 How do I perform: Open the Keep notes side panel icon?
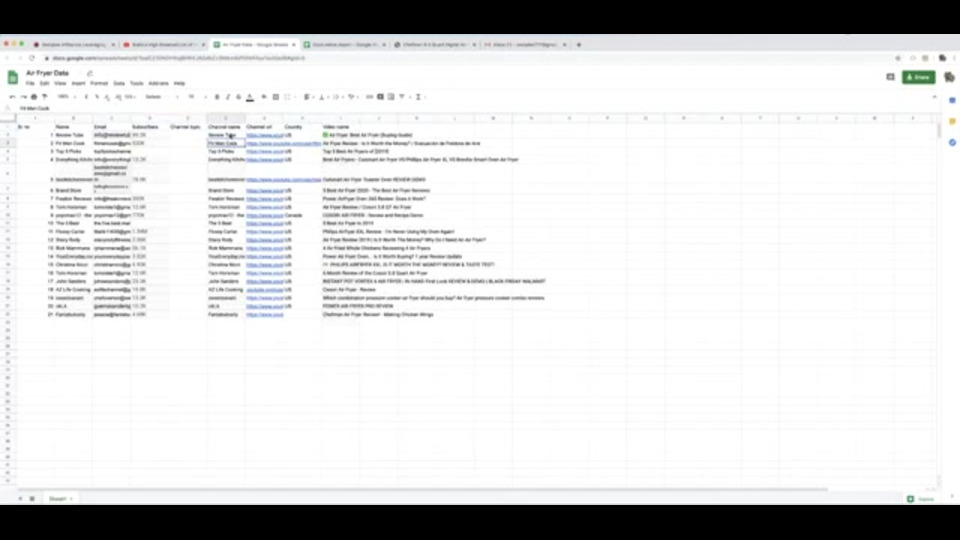tap(952, 122)
